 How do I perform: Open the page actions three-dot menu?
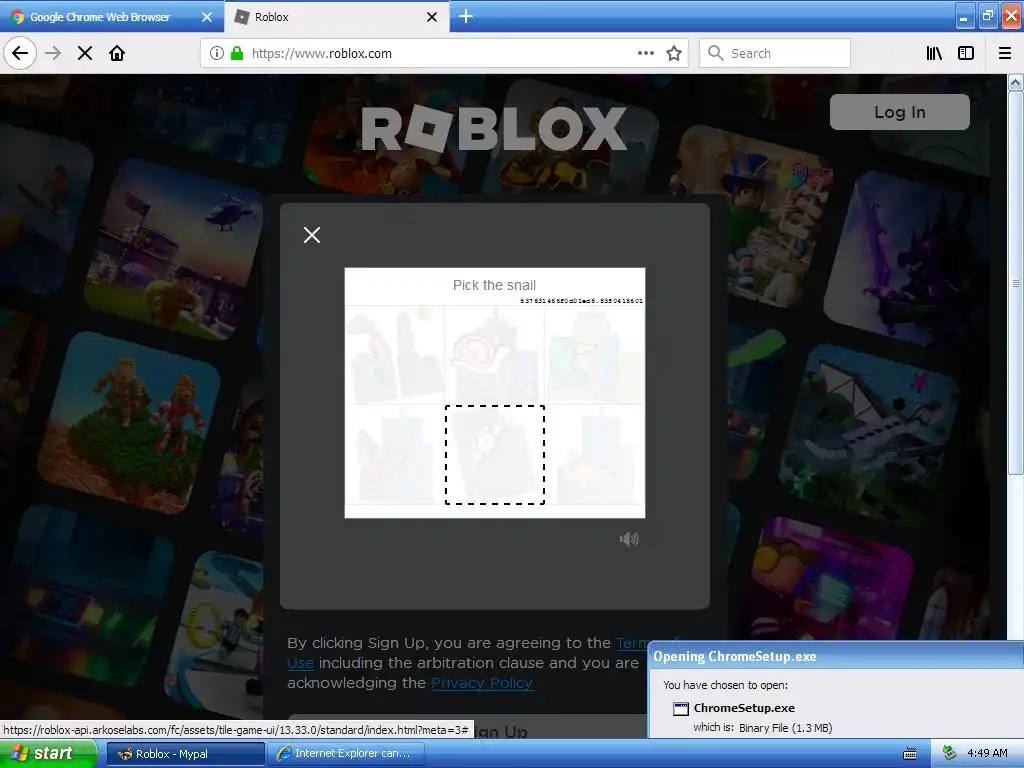tap(645, 53)
